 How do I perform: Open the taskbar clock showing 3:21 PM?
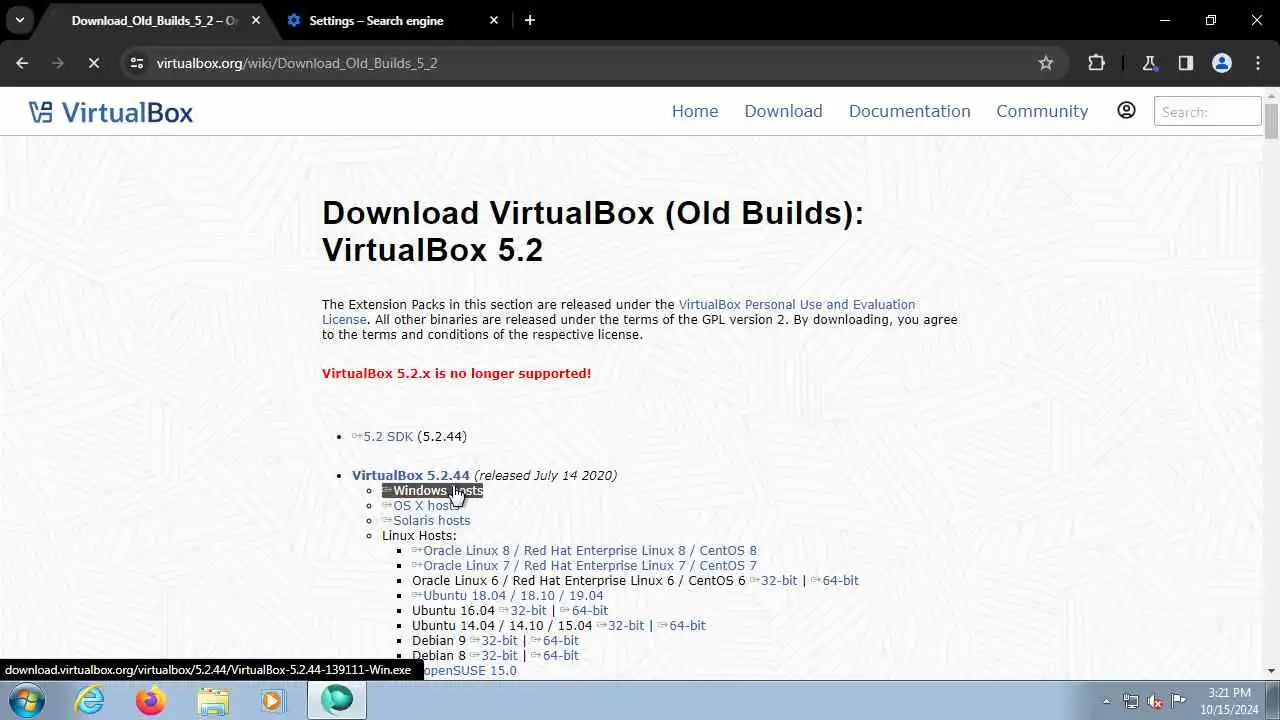click(1229, 700)
